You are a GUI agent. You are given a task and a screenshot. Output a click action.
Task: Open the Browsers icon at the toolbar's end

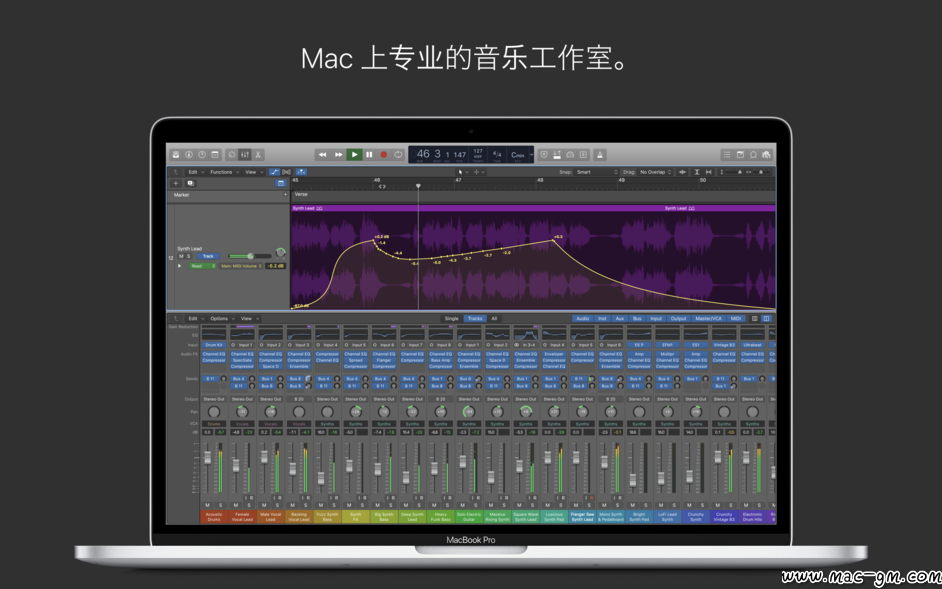pyautogui.click(x=766, y=154)
